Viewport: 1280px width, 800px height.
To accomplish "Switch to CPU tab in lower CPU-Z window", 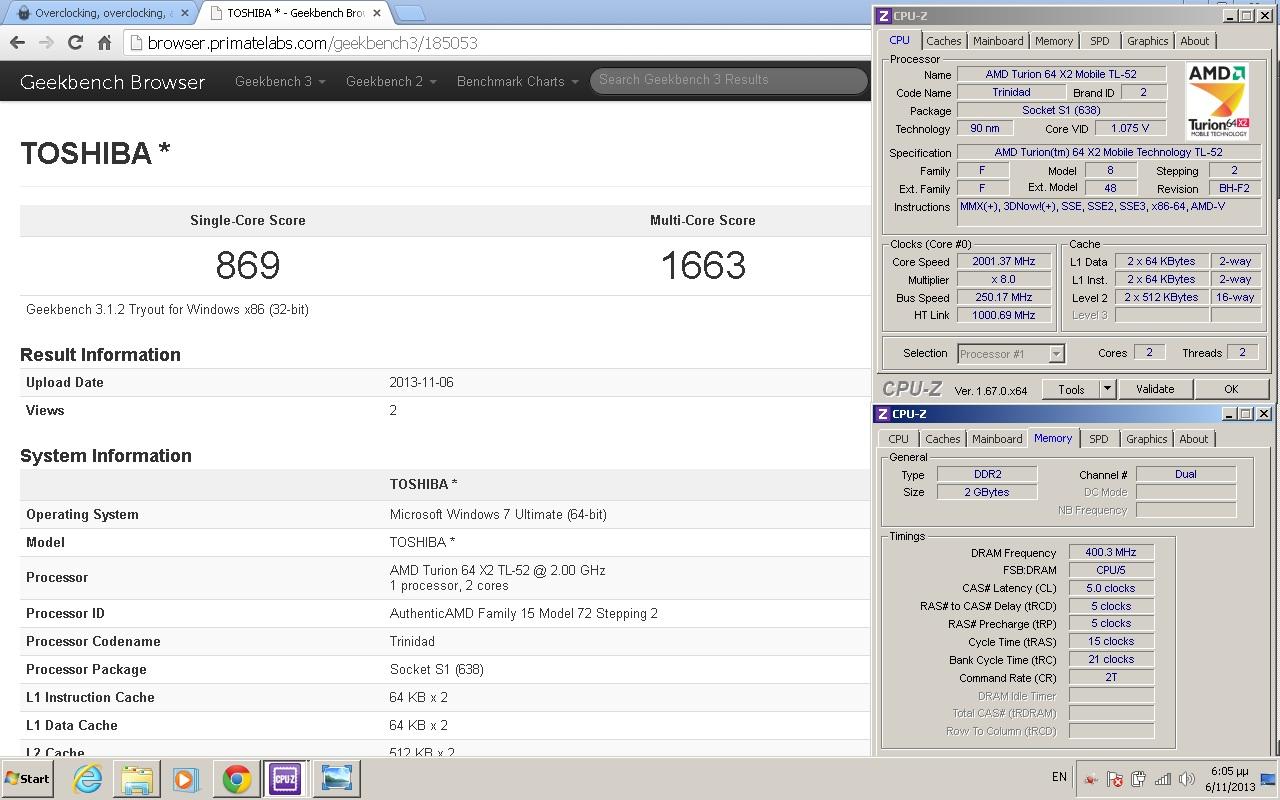I will pos(899,439).
